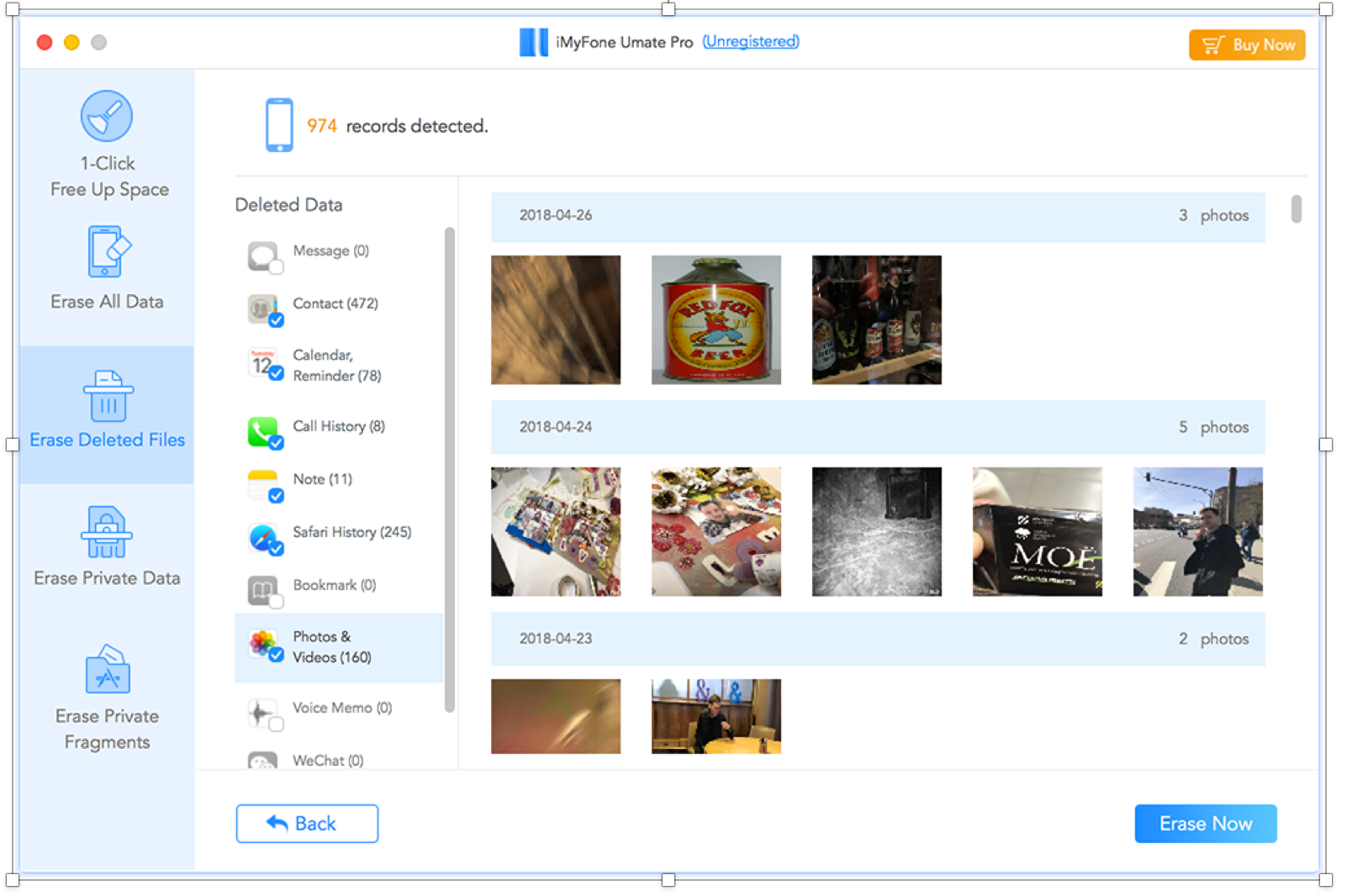The width and height of the screenshot is (1347, 896).
Task: Select the Call History (8) label
Action: (x=339, y=426)
